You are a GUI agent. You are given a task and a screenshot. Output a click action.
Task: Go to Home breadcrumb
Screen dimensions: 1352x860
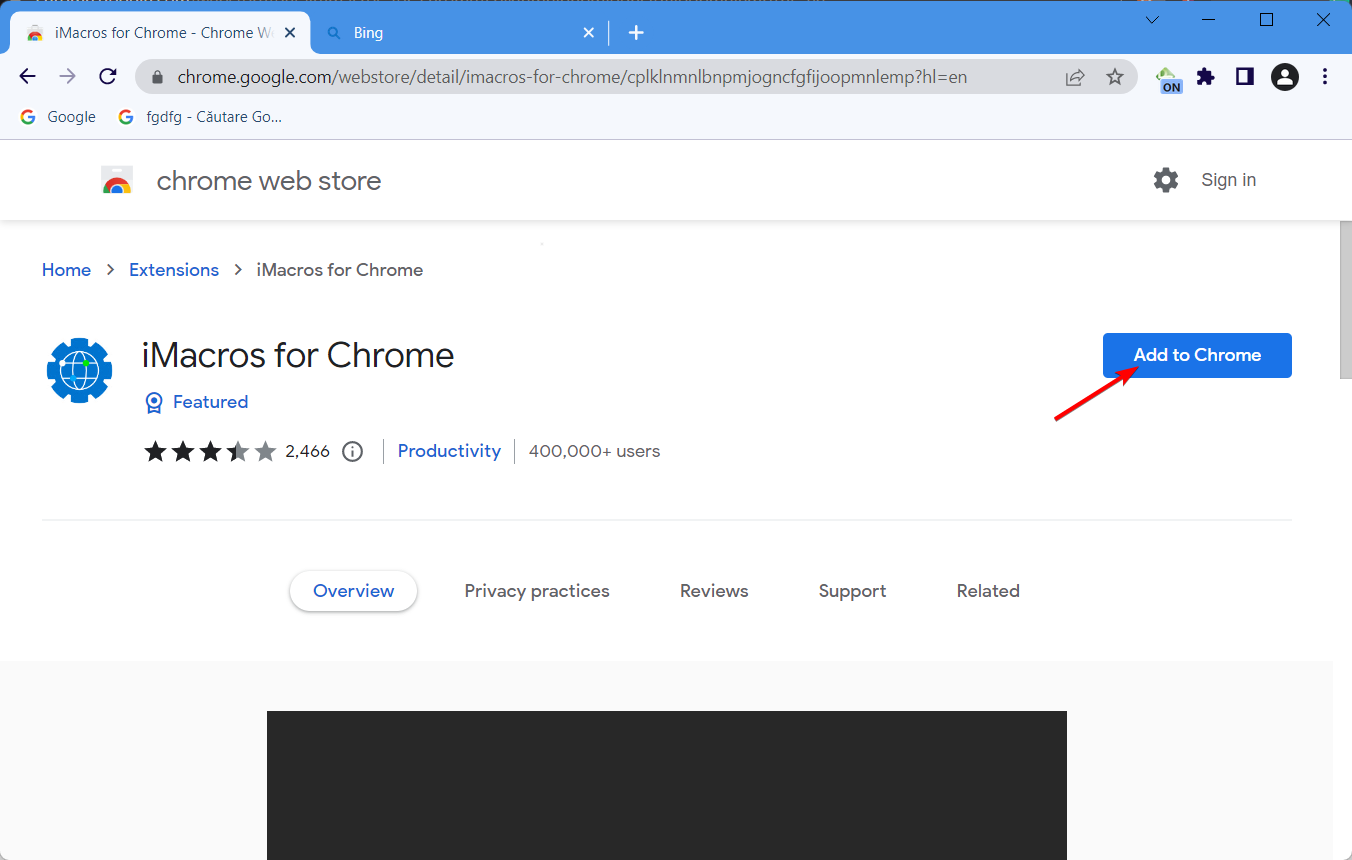[x=66, y=270]
